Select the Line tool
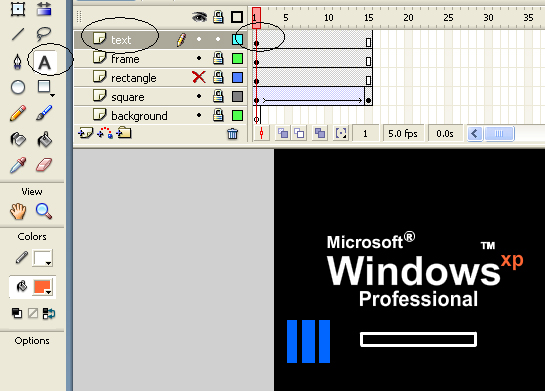545x391 pixels. 18,34
